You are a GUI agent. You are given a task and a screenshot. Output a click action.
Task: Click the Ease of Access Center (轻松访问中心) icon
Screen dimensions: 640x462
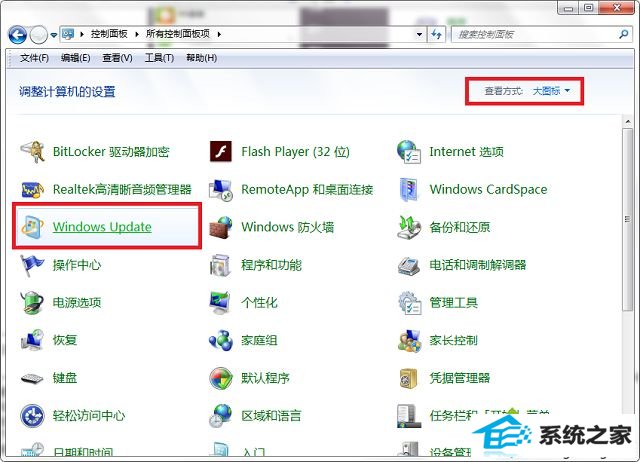click(32, 416)
